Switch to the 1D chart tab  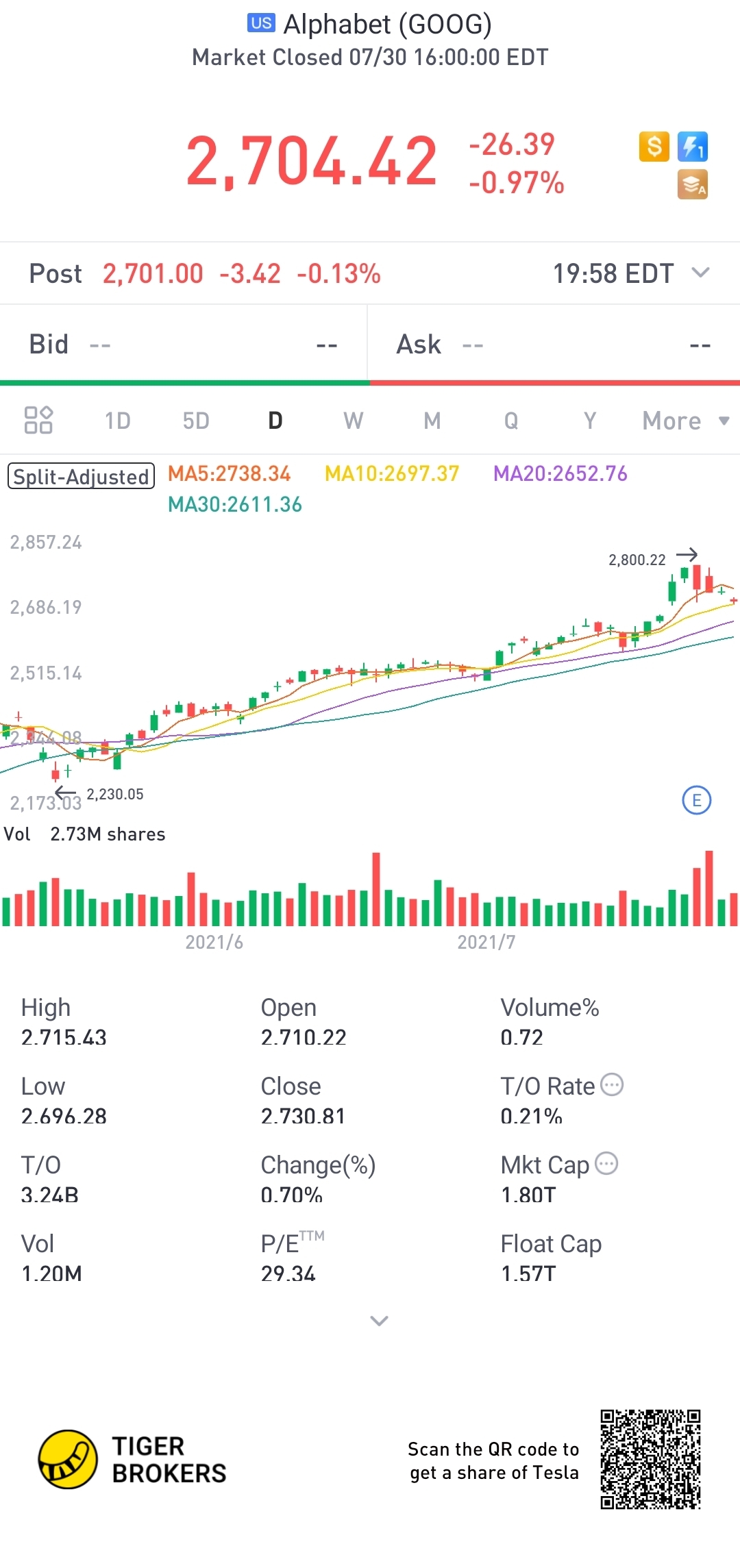click(117, 421)
